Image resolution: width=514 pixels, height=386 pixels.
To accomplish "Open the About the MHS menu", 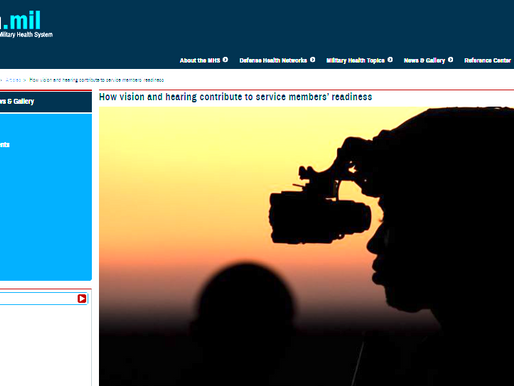I will click(x=200, y=60).
